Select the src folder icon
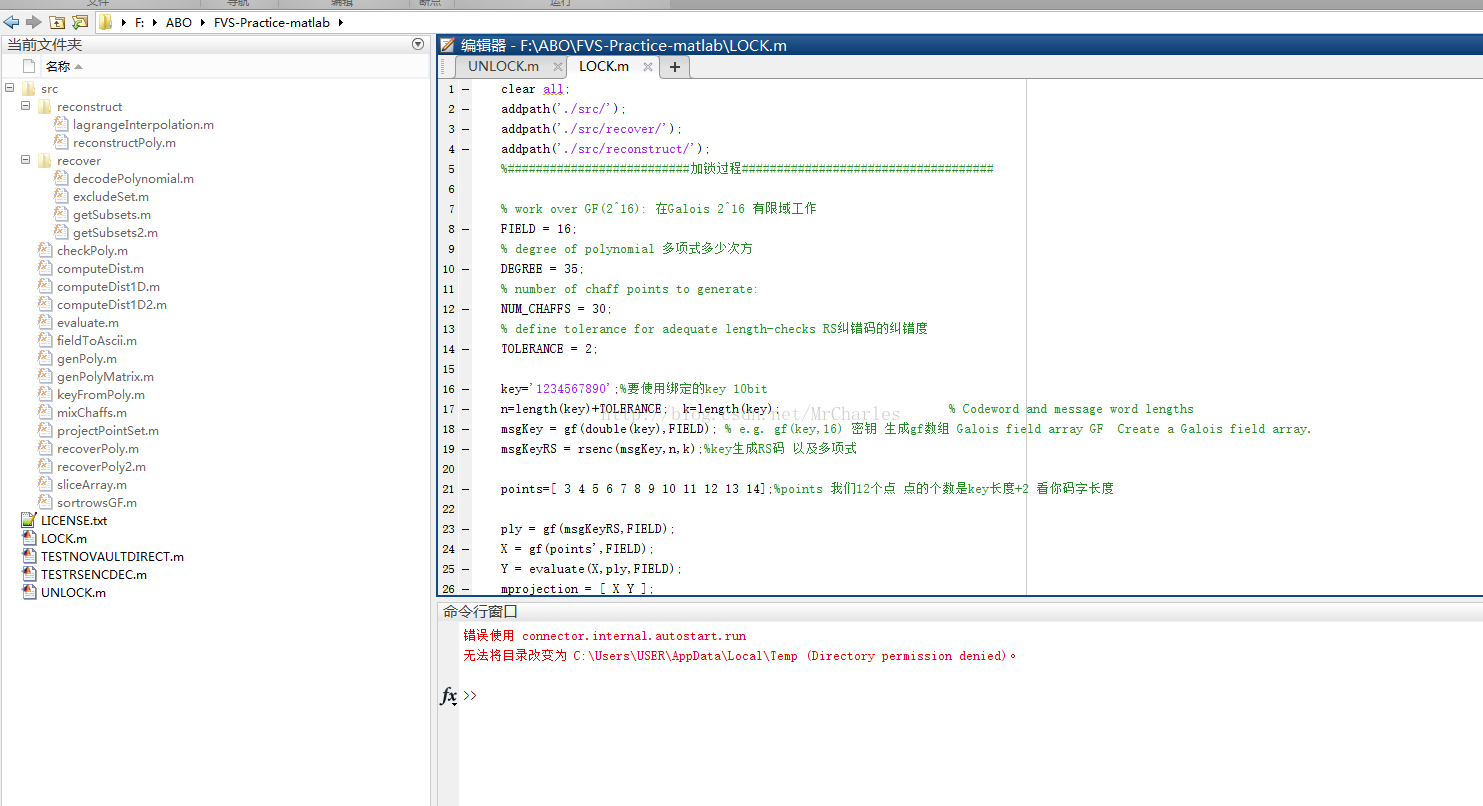The width and height of the screenshot is (1483, 806). click(29, 88)
